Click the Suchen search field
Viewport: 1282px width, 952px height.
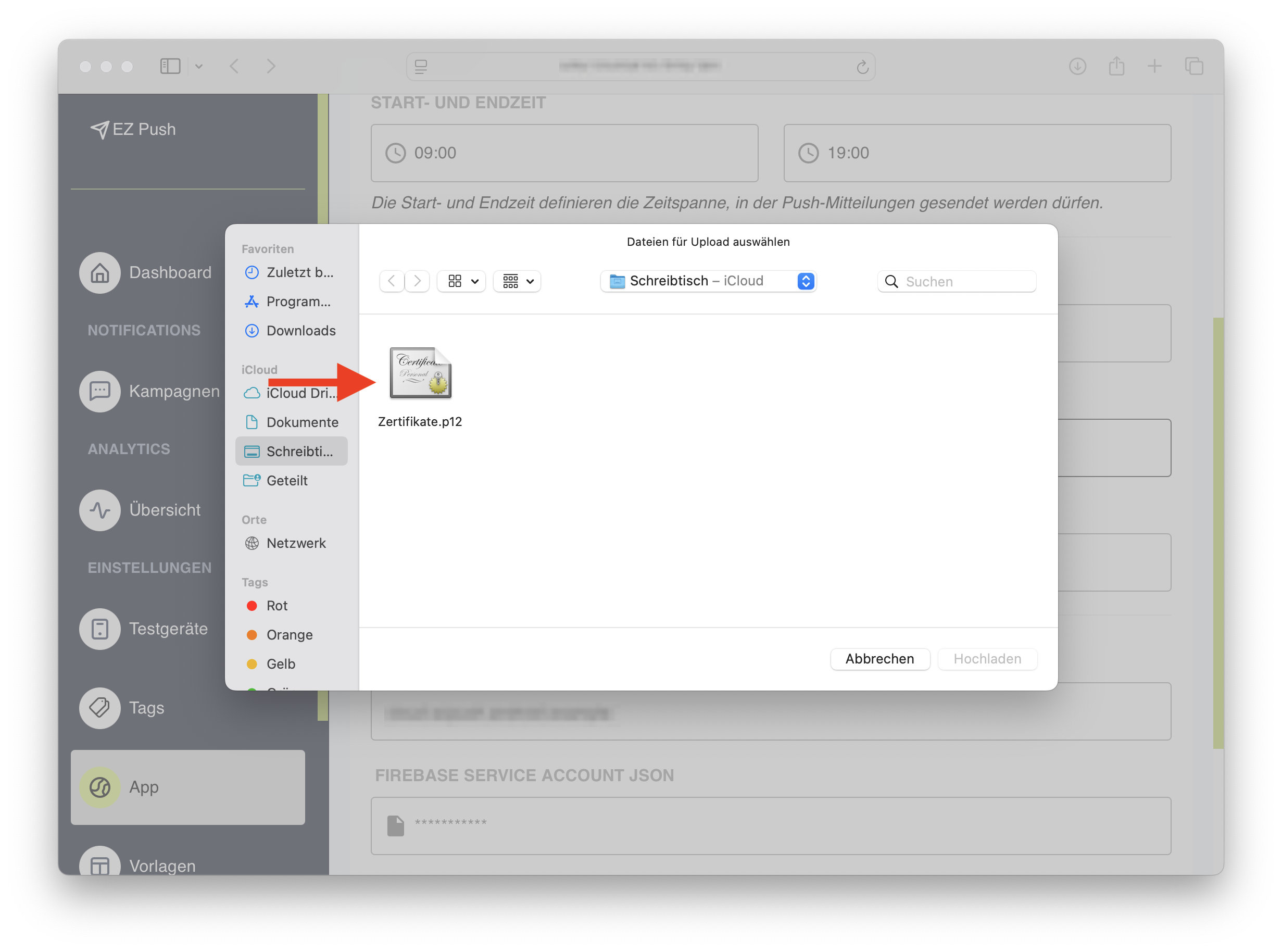tap(957, 281)
